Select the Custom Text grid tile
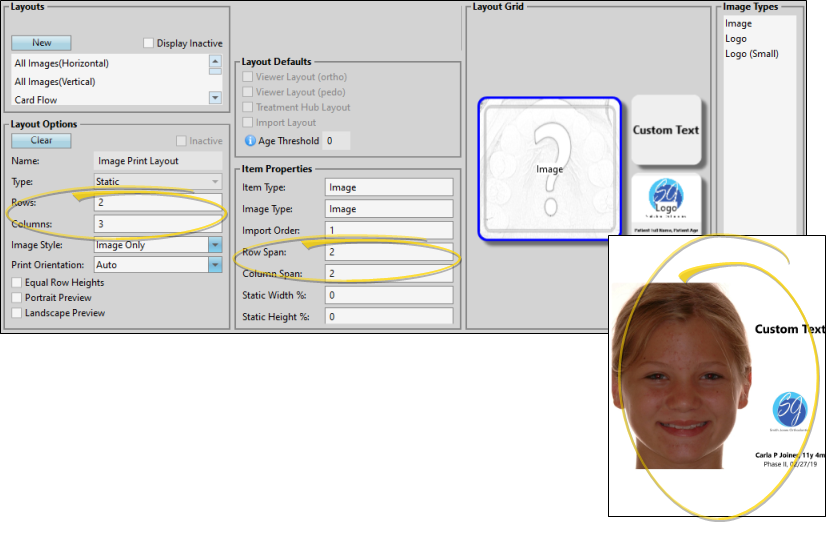 pyautogui.click(x=666, y=130)
